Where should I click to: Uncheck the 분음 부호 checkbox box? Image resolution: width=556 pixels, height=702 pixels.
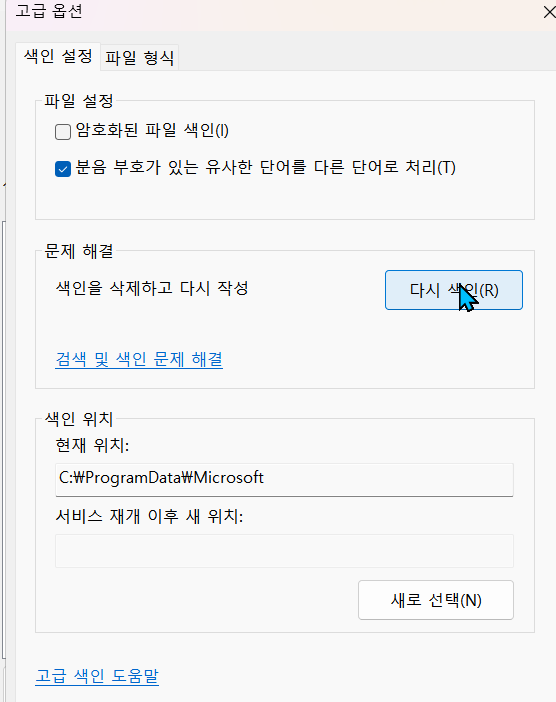tap(63, 169)
